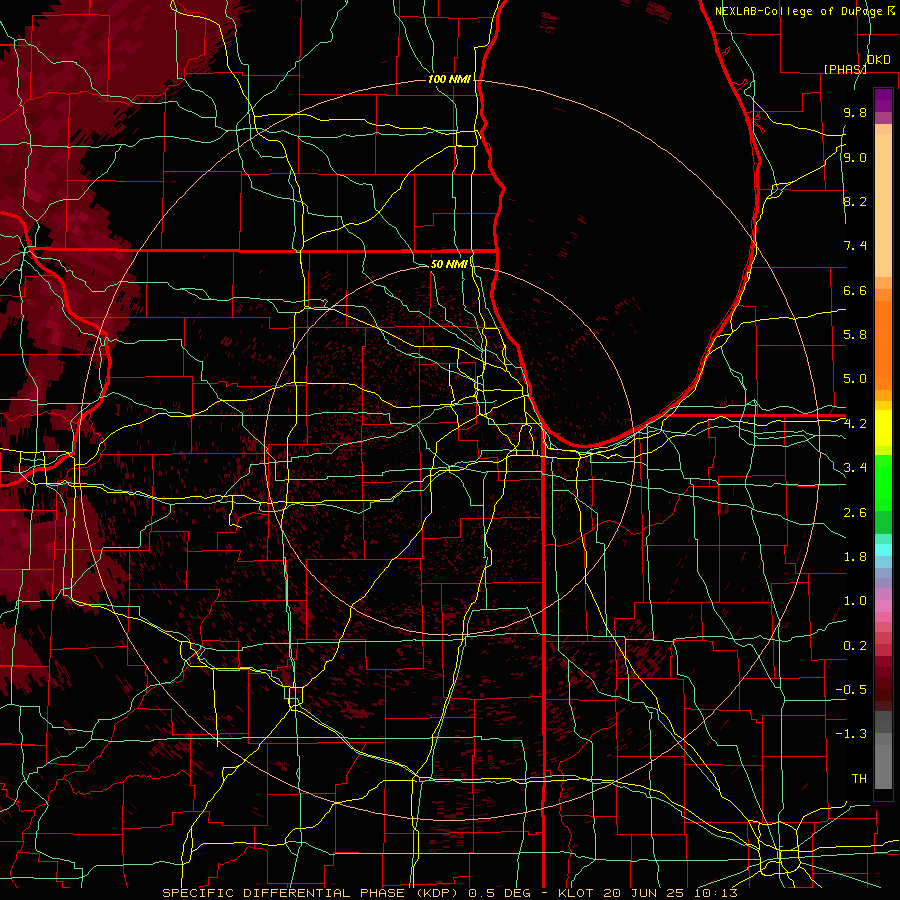The height and width of the screenshot is (900, 900).
Task: Click the -0.5 value on the legend
Action: tap(851, 690)
